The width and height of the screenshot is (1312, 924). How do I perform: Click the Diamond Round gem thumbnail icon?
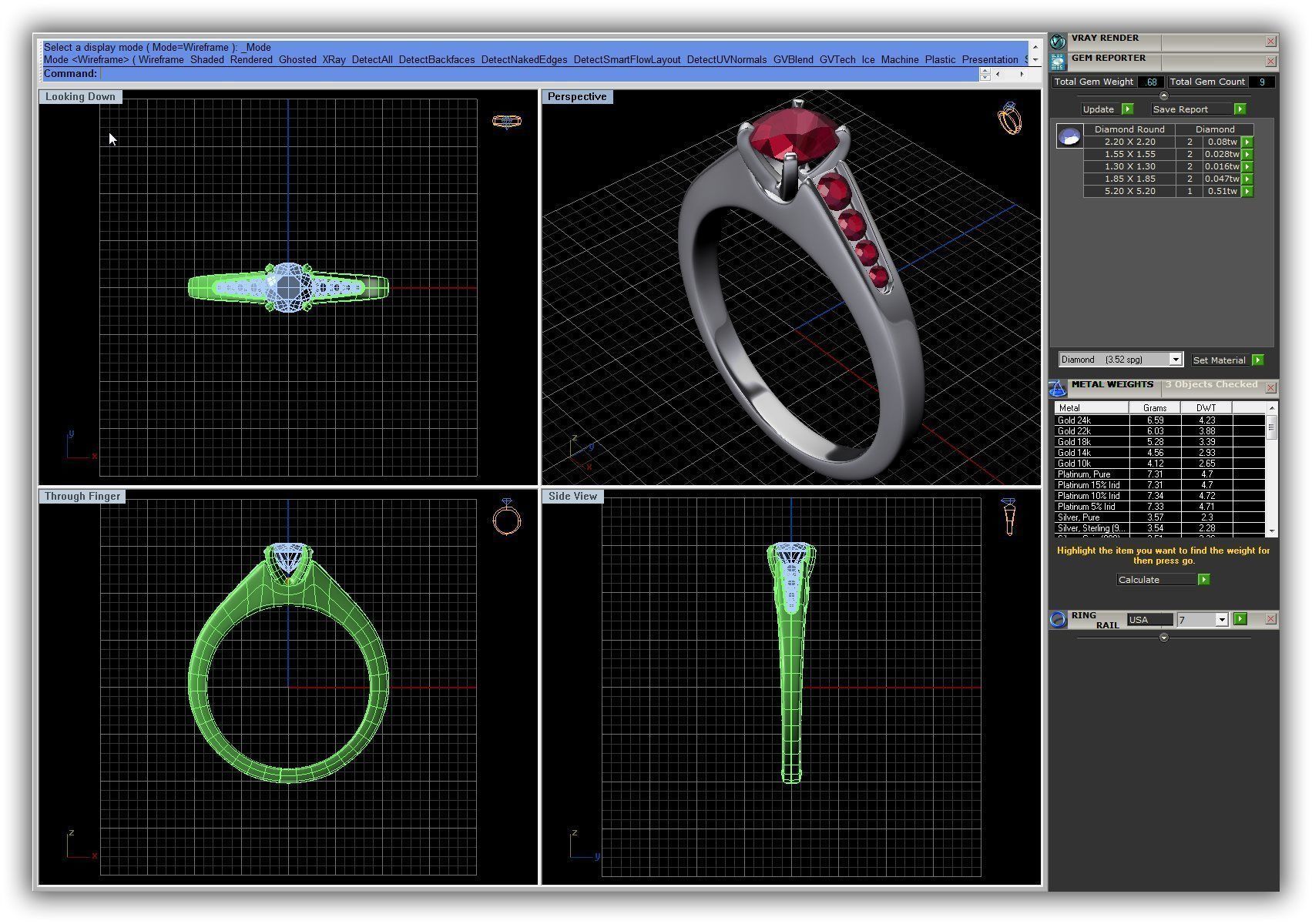[x=1069, y=137]
